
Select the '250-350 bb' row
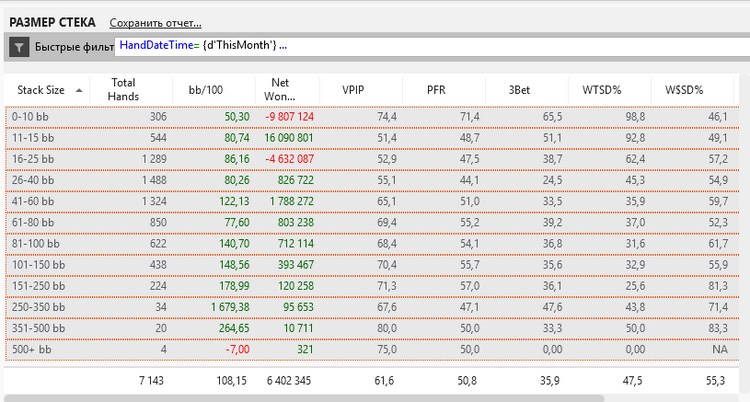[x=372, y=307]
